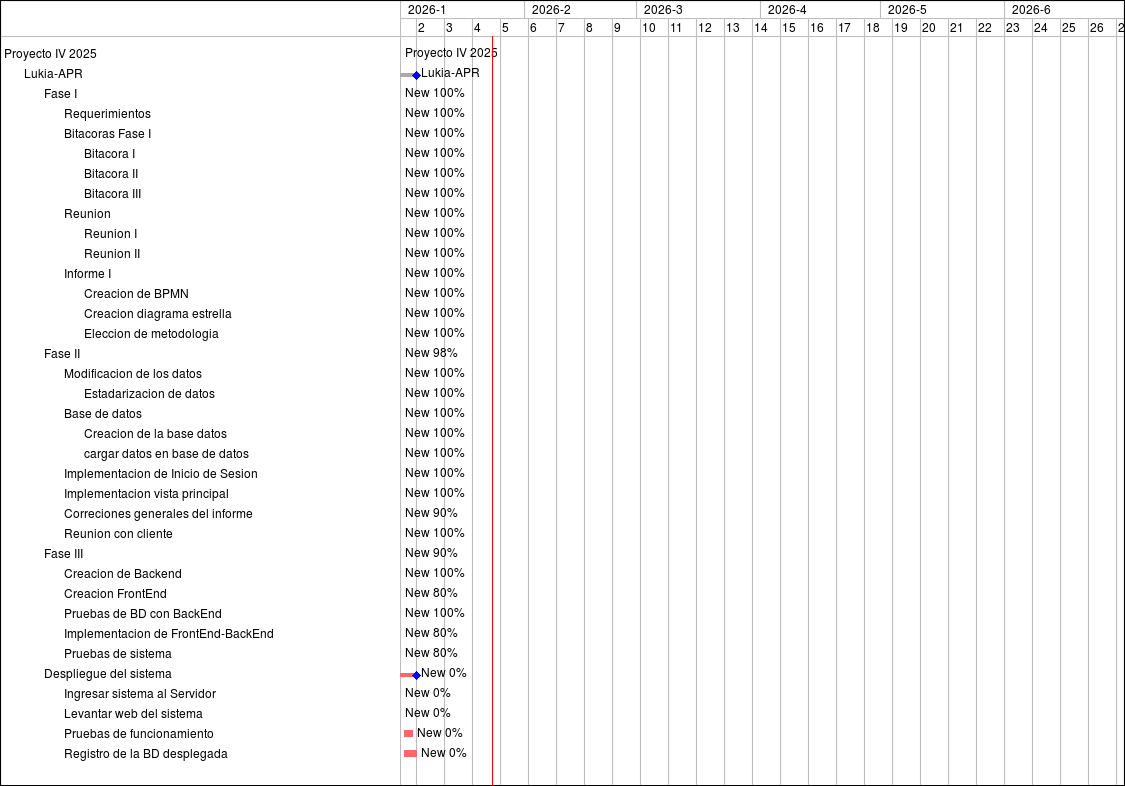The image size is (1125, 786).
Task: Click the New 98% label for Fase II
Action: click(431, 353)
